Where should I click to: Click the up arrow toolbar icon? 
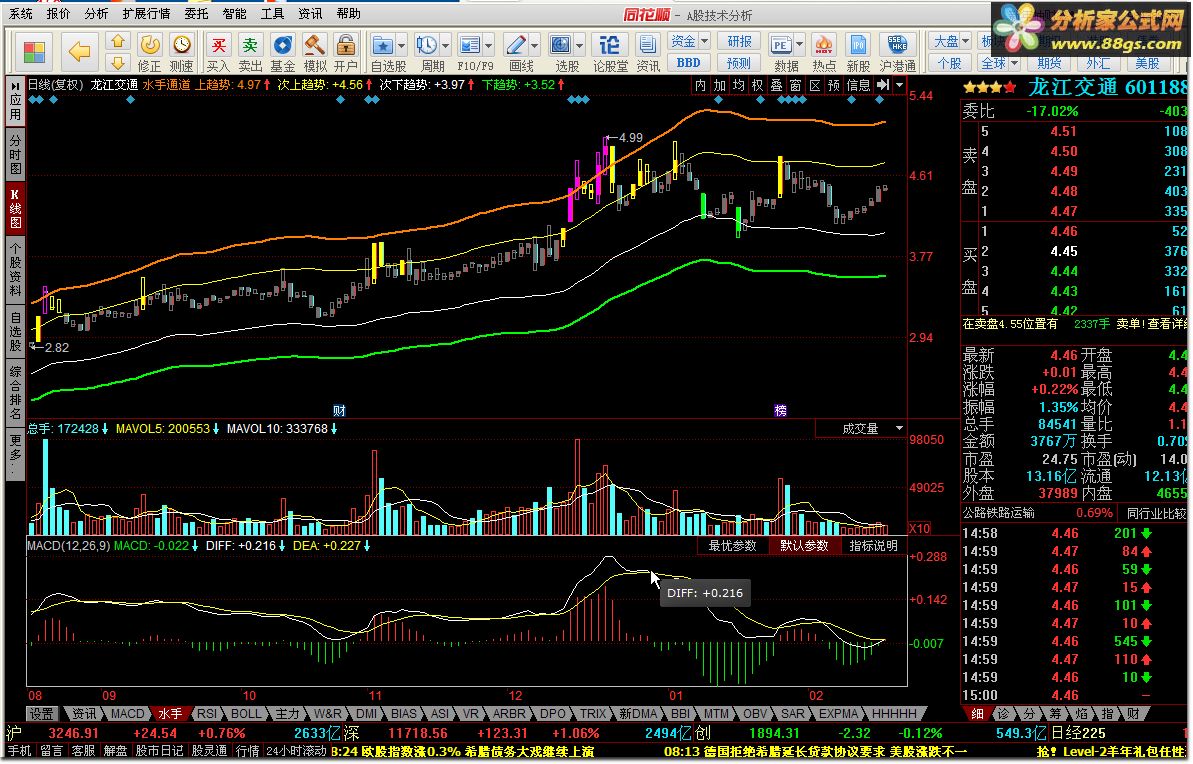pos(117,42)
